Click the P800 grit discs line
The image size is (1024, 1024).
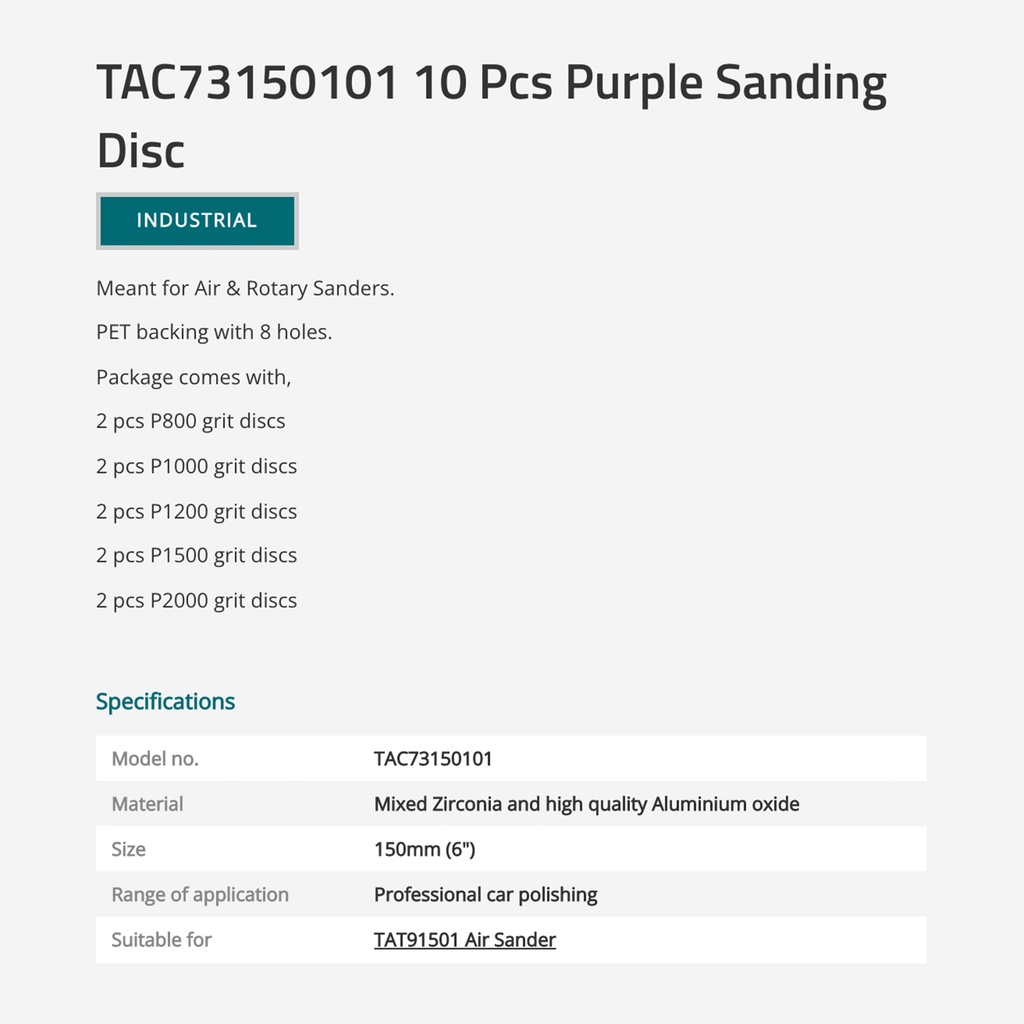click(x=191, y=421)
